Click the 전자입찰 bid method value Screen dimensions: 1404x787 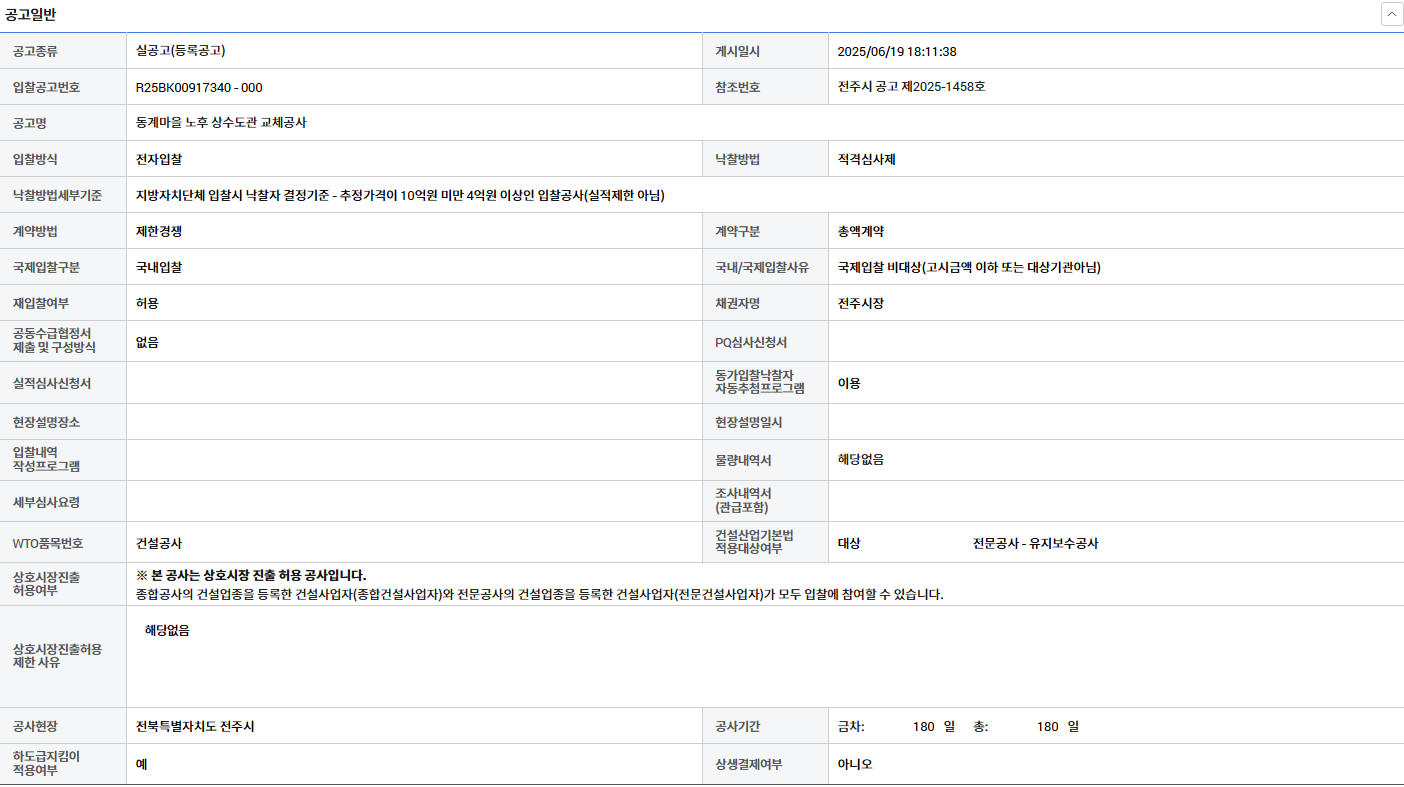click(x=159, y=159)
